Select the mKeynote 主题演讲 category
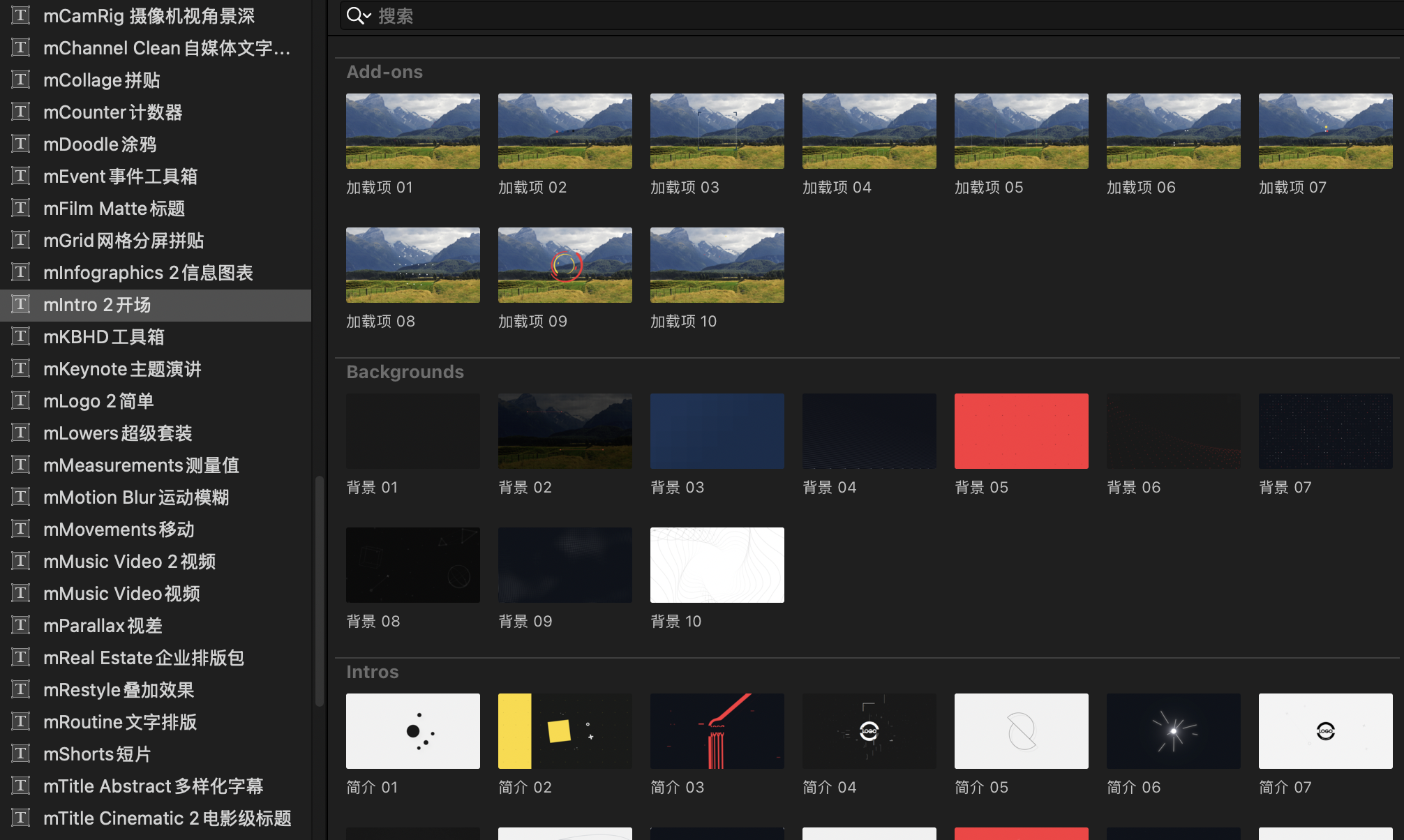This screenshot has height=840, width=1404. (156, 368)
